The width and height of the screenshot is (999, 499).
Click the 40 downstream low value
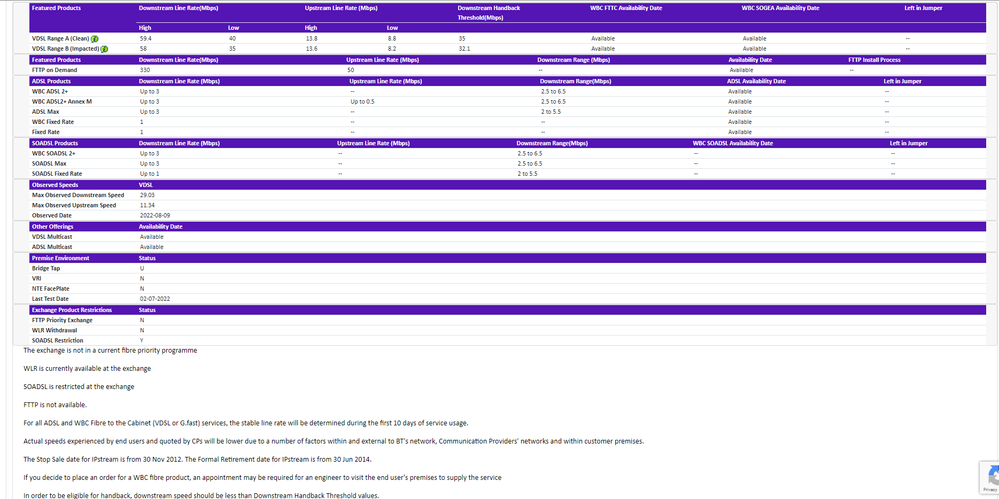tap(232, 39)
